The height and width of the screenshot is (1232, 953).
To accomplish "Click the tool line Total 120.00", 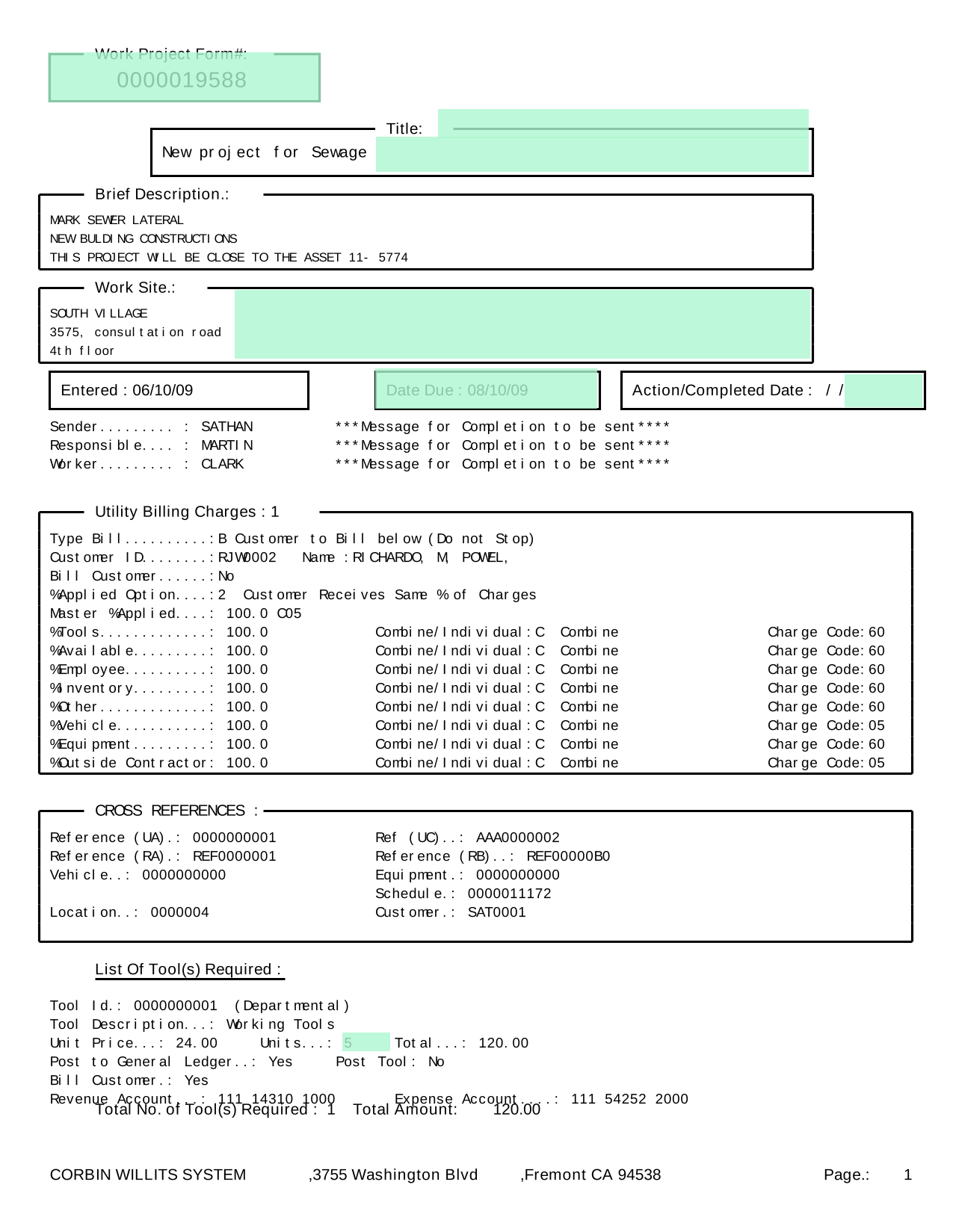I will click(462, 1043).
